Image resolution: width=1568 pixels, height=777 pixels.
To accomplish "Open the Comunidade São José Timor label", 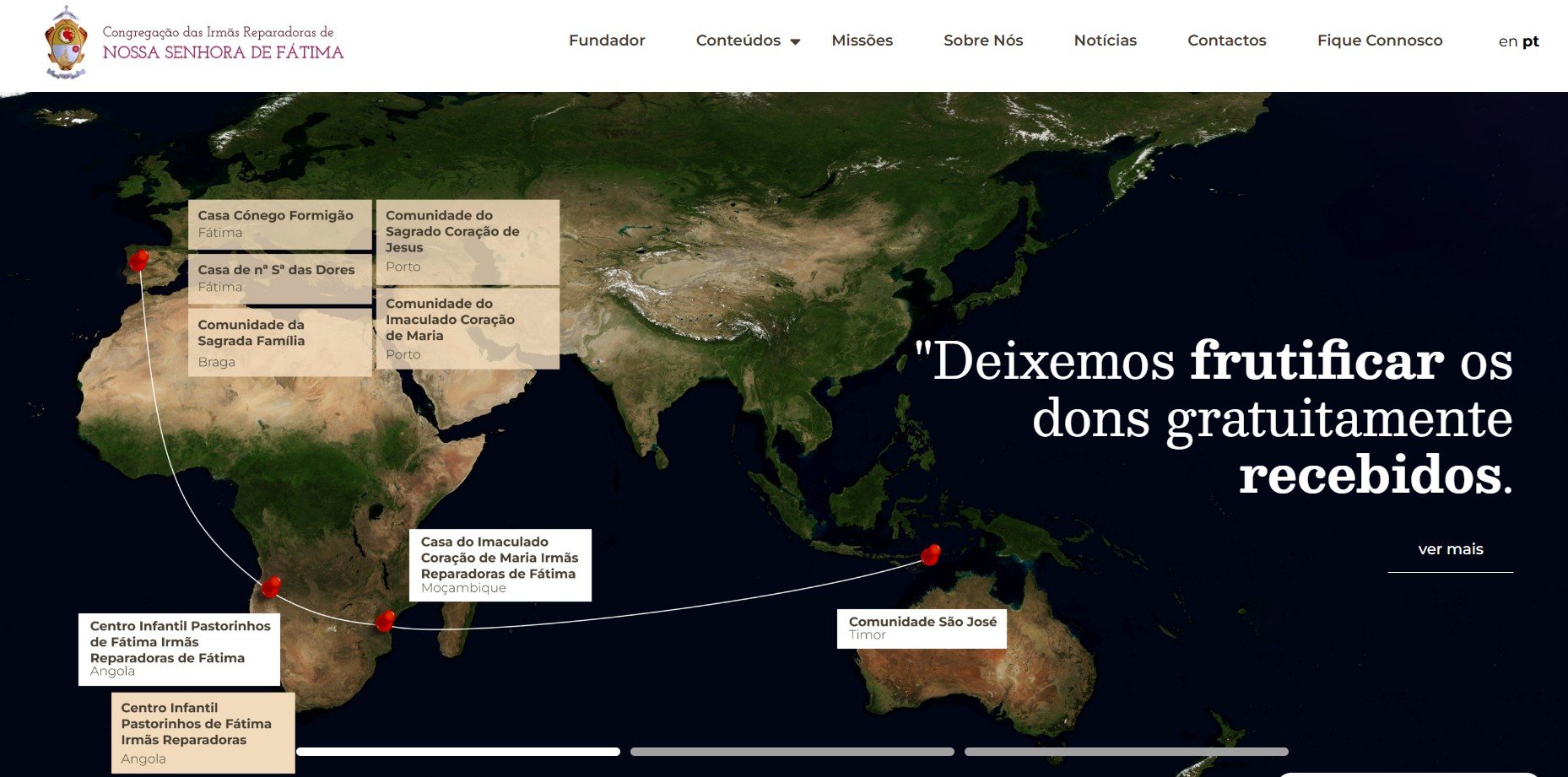I will pos(922,629).
